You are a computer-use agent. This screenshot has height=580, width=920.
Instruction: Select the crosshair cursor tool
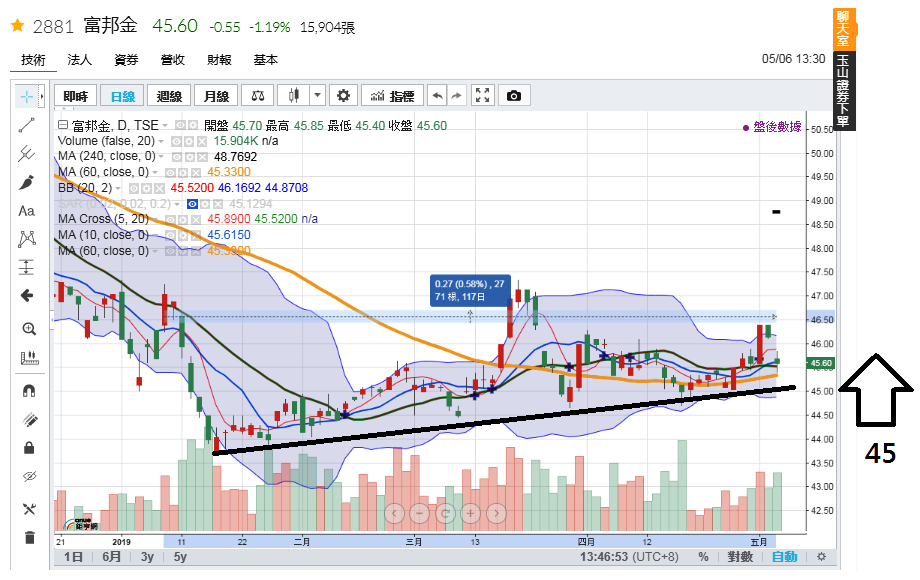point(26,96)
